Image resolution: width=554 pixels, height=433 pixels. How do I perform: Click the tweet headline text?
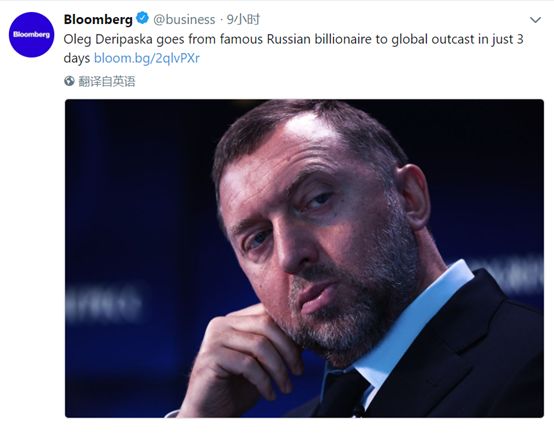coord(293,48)
